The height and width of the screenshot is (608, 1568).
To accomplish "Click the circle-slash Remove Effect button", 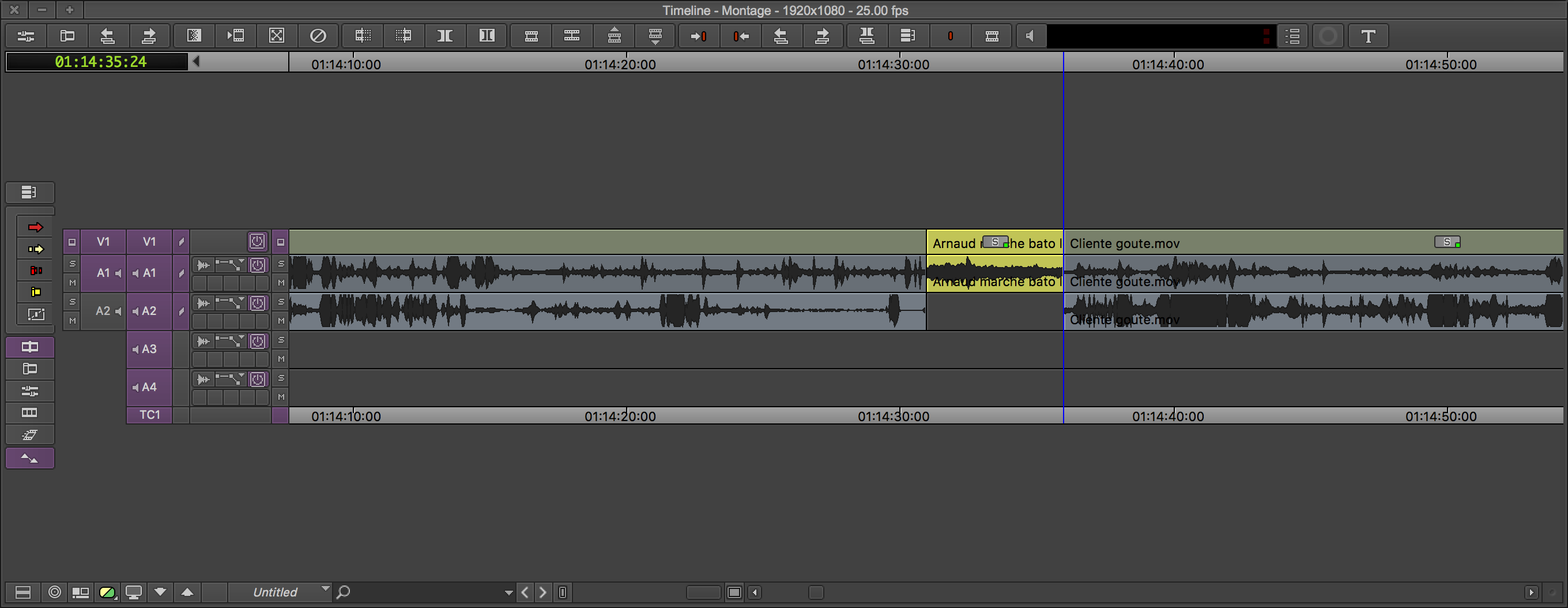I will [x=318, y=36].
